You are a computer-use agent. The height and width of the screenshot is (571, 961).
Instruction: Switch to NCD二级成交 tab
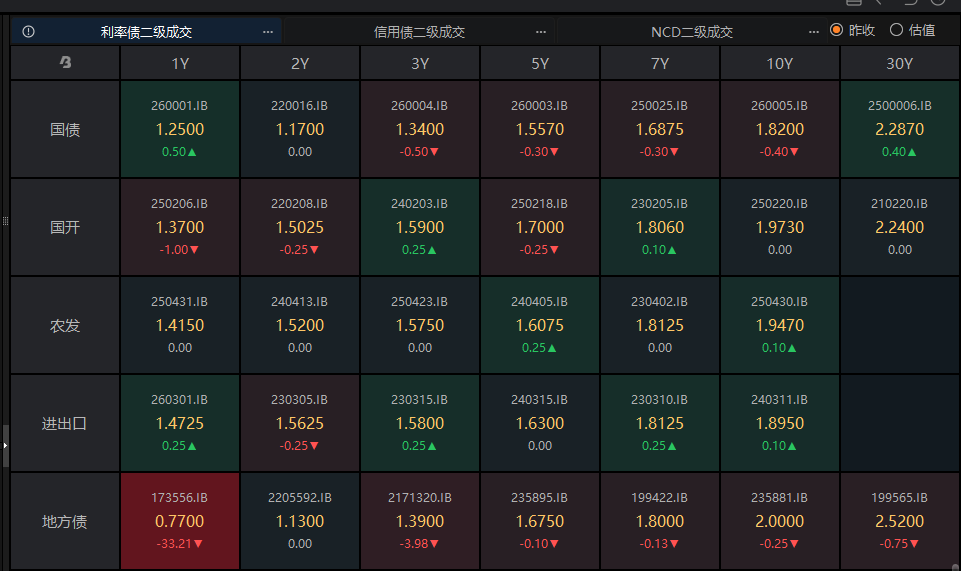click(692, 32)
